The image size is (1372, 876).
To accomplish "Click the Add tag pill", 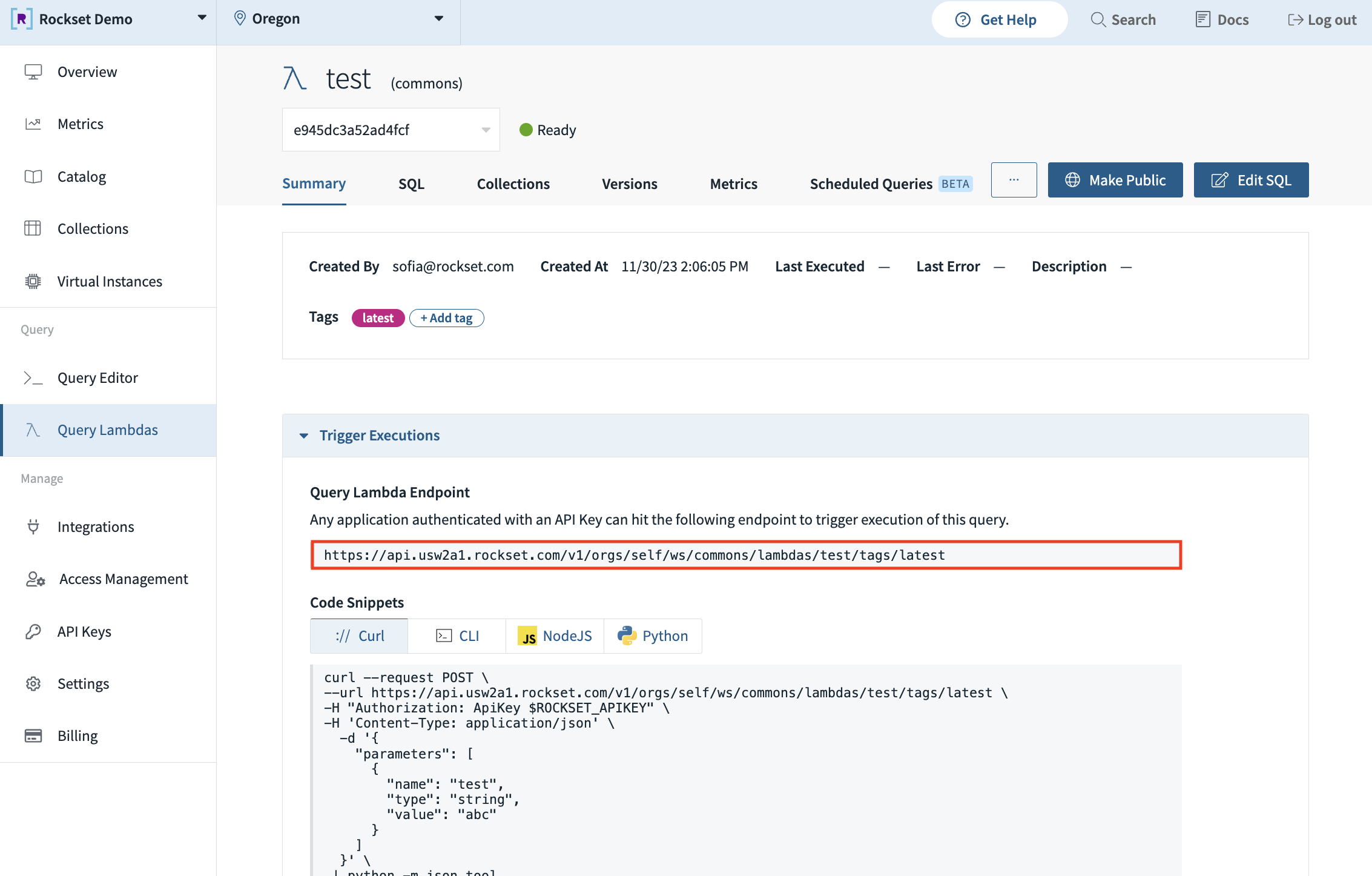I will coord(446,318).
